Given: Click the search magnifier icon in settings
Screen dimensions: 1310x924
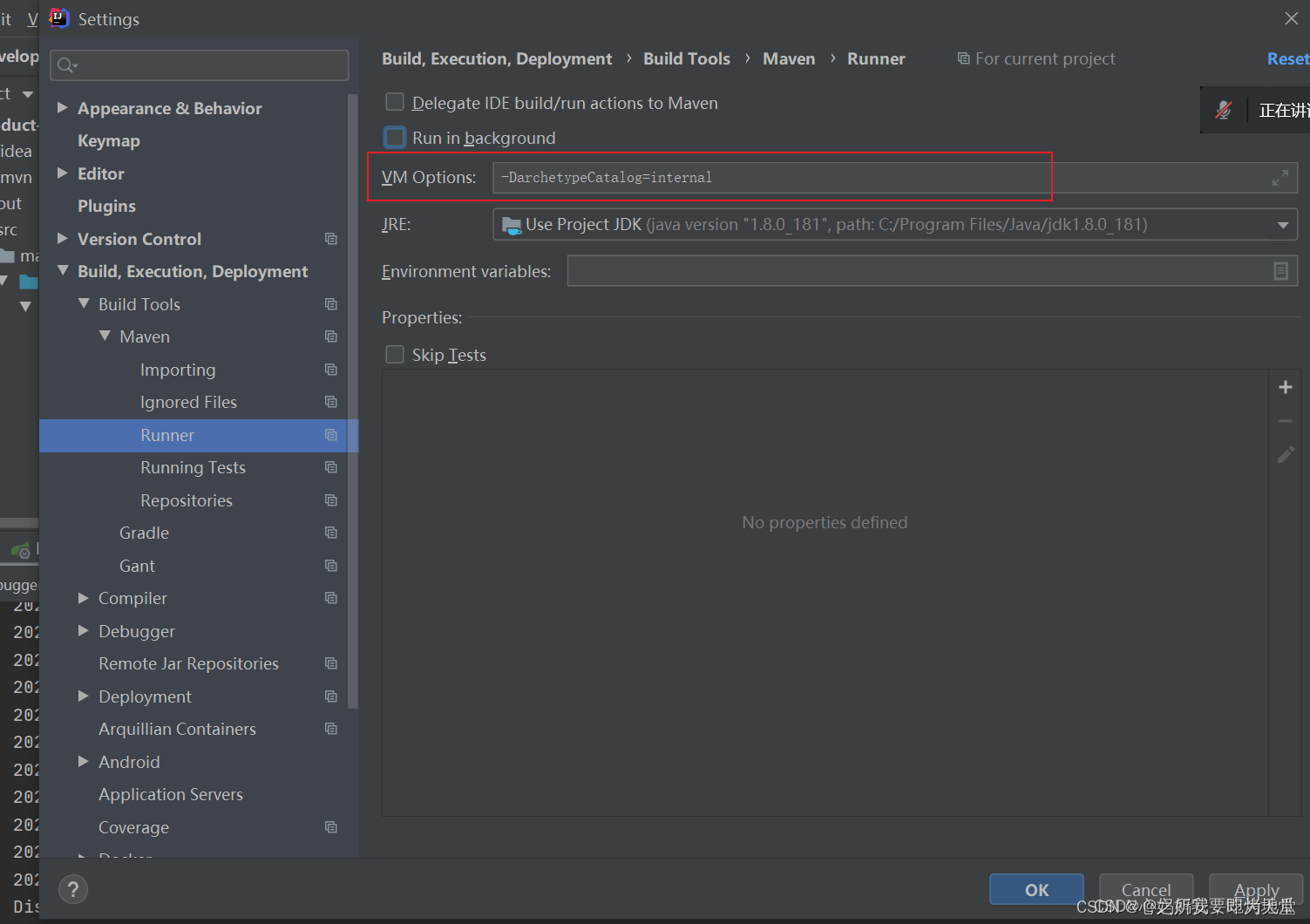Looking at the screenshot, I should [x=67, y=65].
